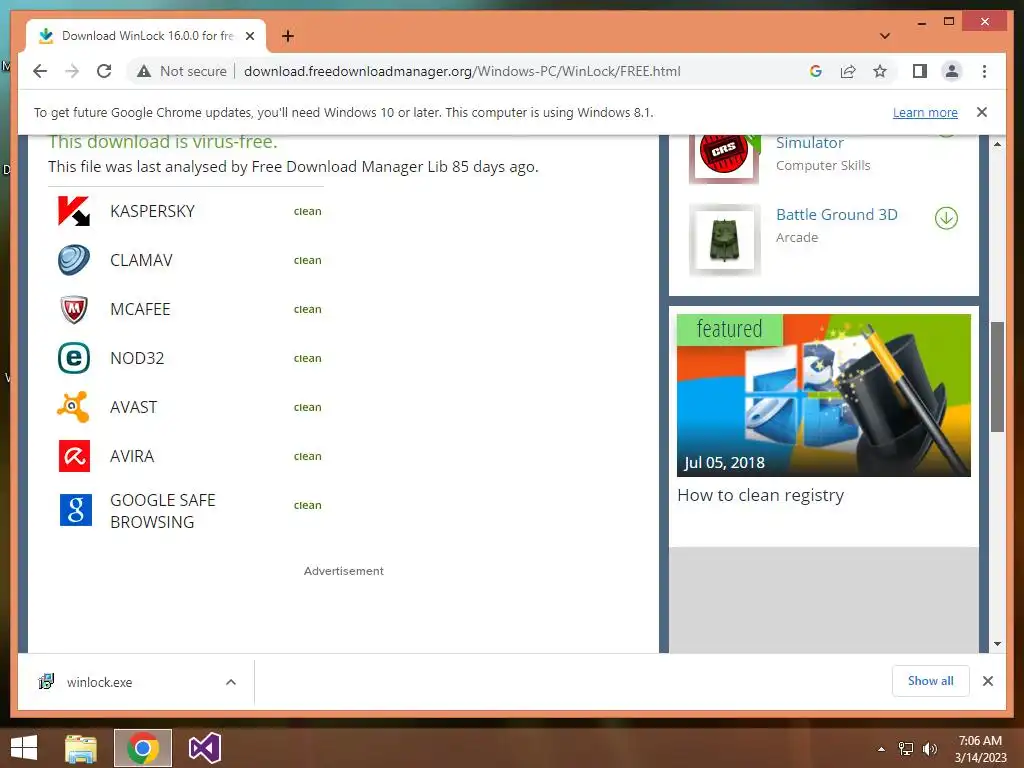
Task: Expand winlock.exe download options chevron
Action: [x=231, y=682]
